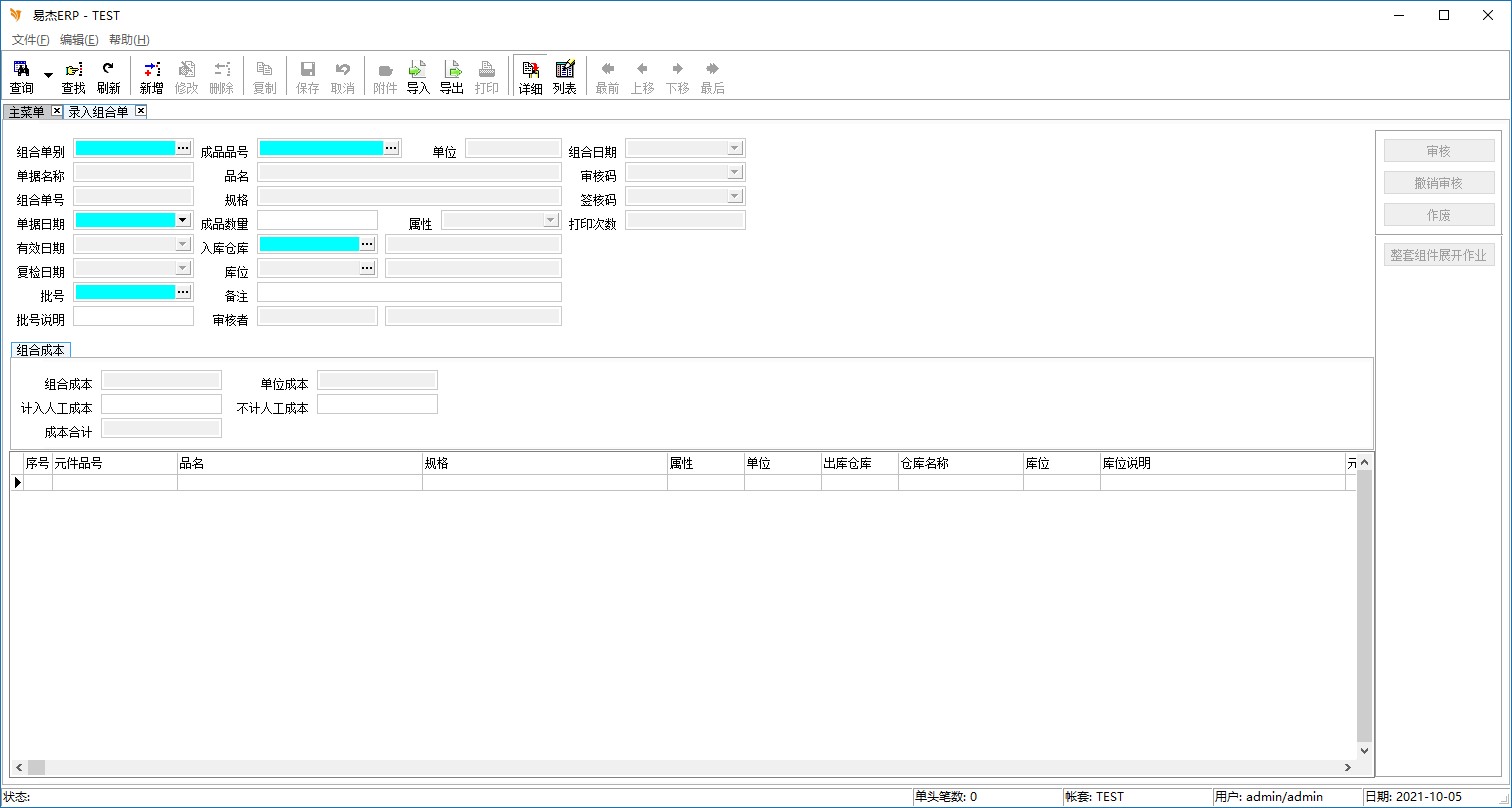Close the 录入组合单 tab
Screen dimensions: 1512x808
click(141, 111)
